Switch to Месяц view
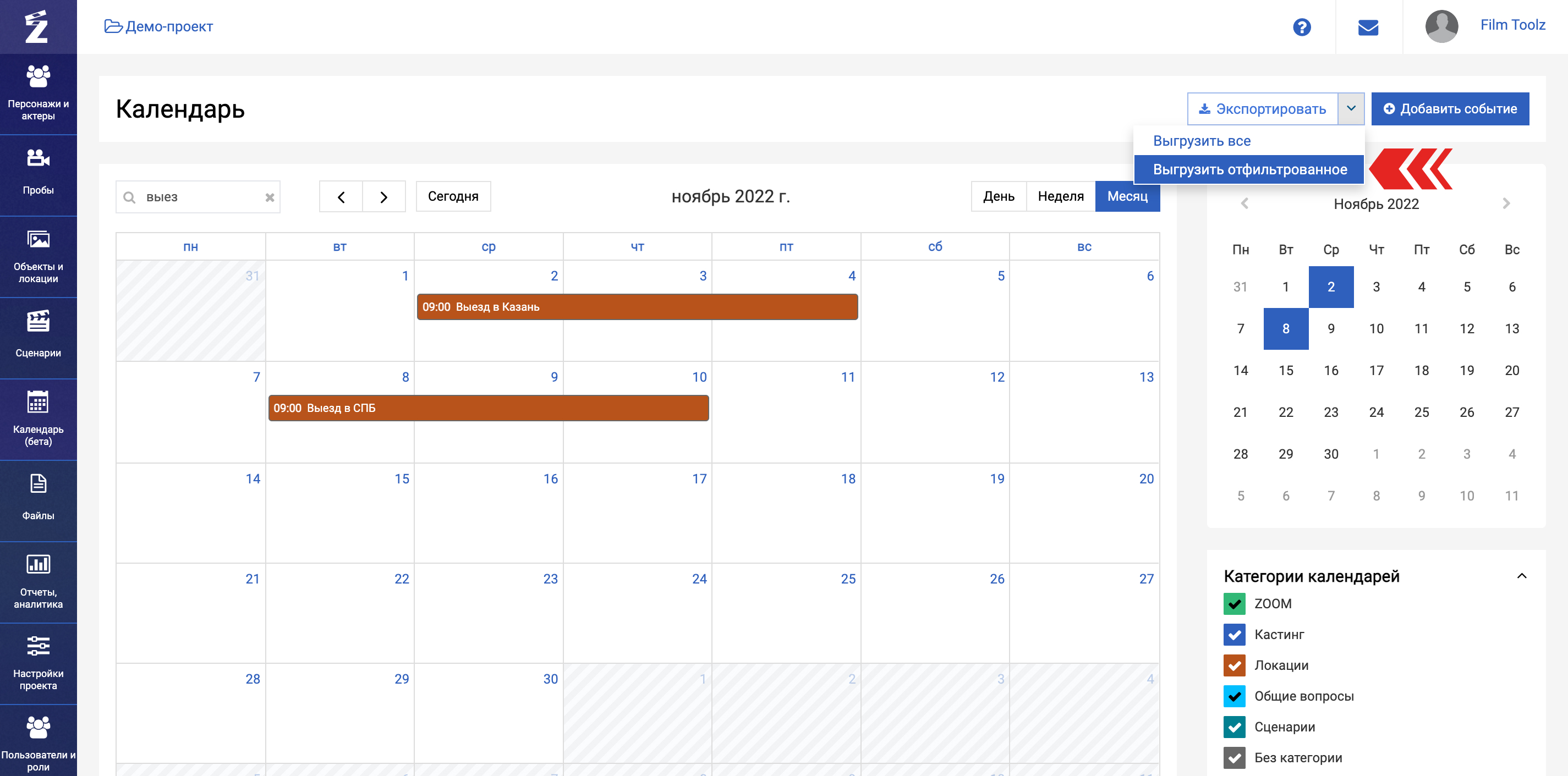Screen dimensions: 1568x776 tap(1127, 196)
